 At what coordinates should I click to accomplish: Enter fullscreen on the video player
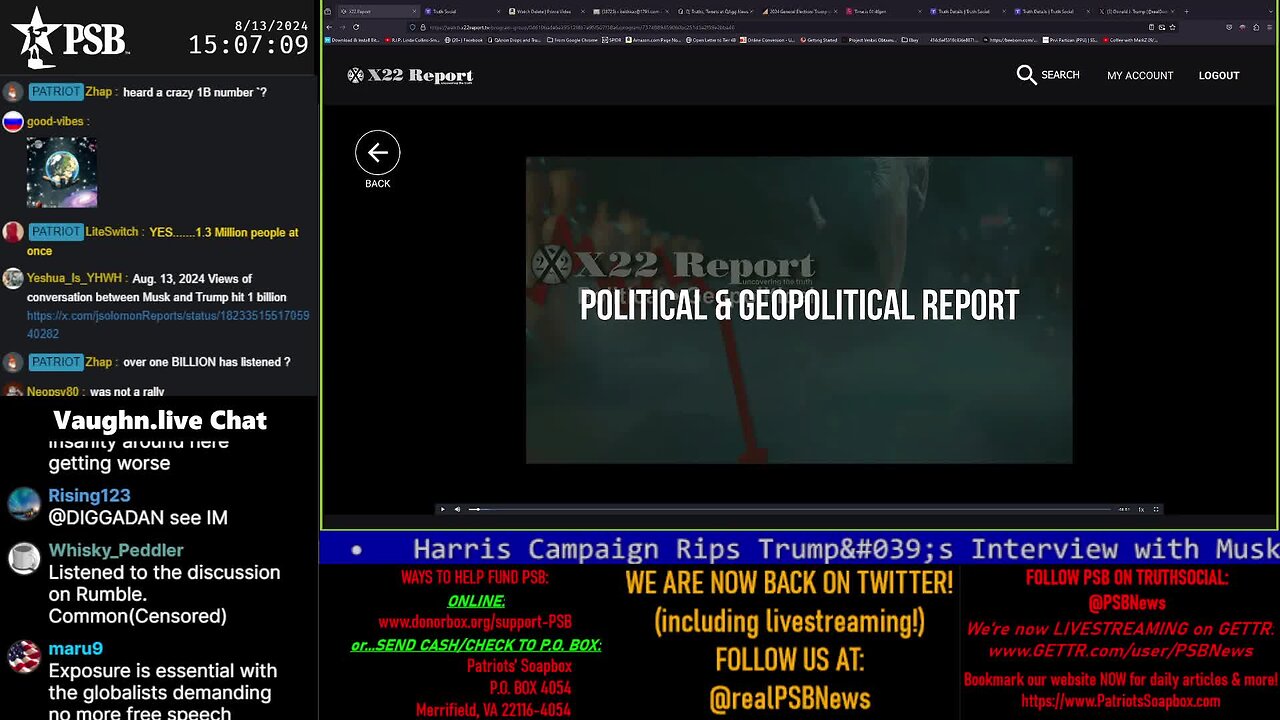click(x=1157, y=509)
